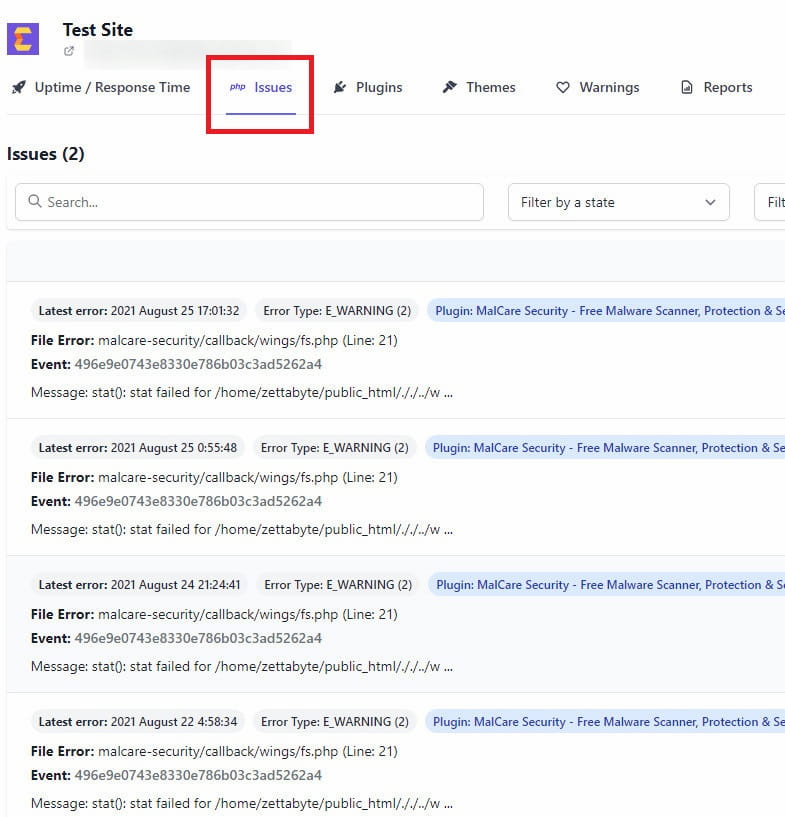Click Latest error 2021 August 24 21:24:41 badge
The height and width of the screenshot is (817, 785).
140,585
